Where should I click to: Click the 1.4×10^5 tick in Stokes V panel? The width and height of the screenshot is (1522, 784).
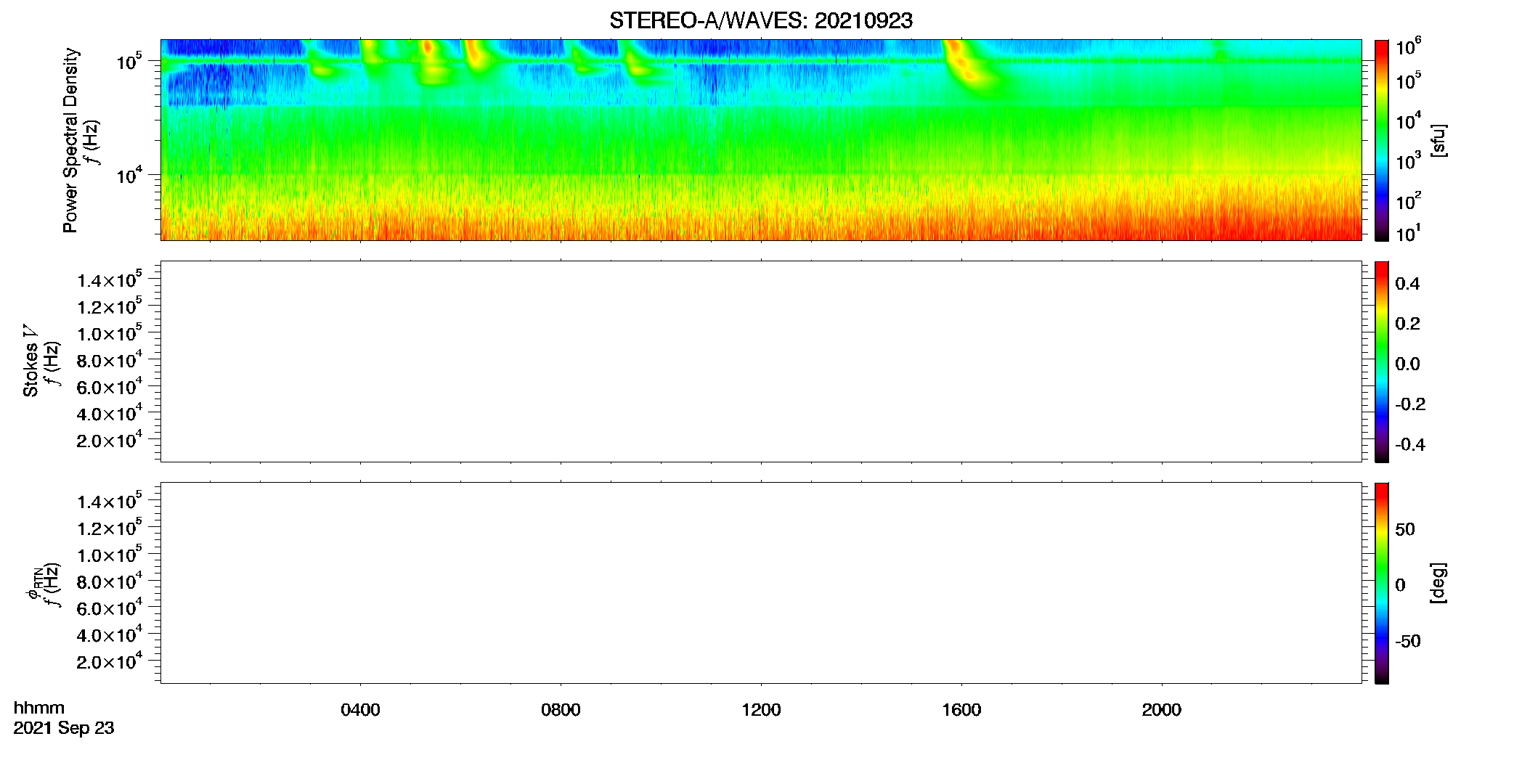(x=110, y=280)
